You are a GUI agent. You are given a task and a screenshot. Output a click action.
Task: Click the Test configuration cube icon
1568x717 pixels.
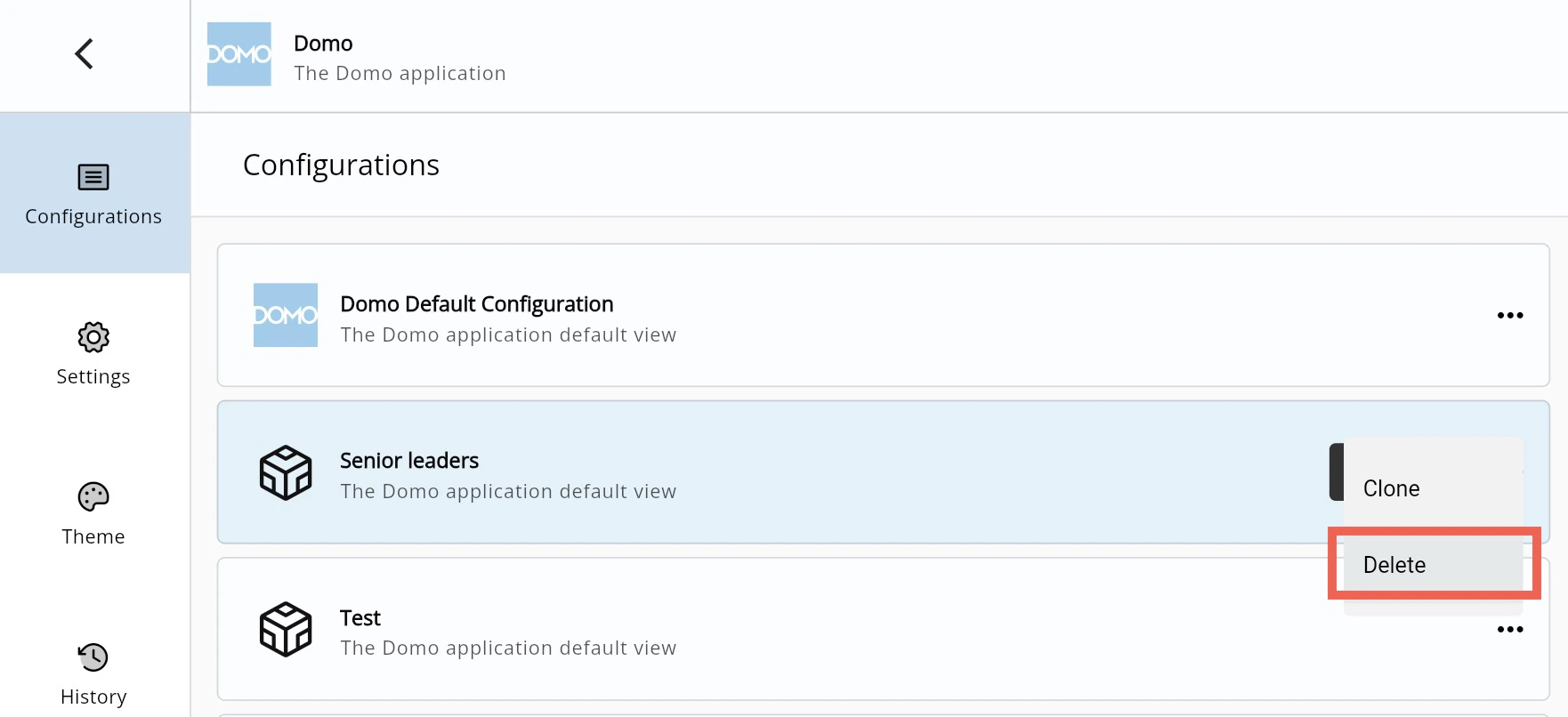pos(286,629)
